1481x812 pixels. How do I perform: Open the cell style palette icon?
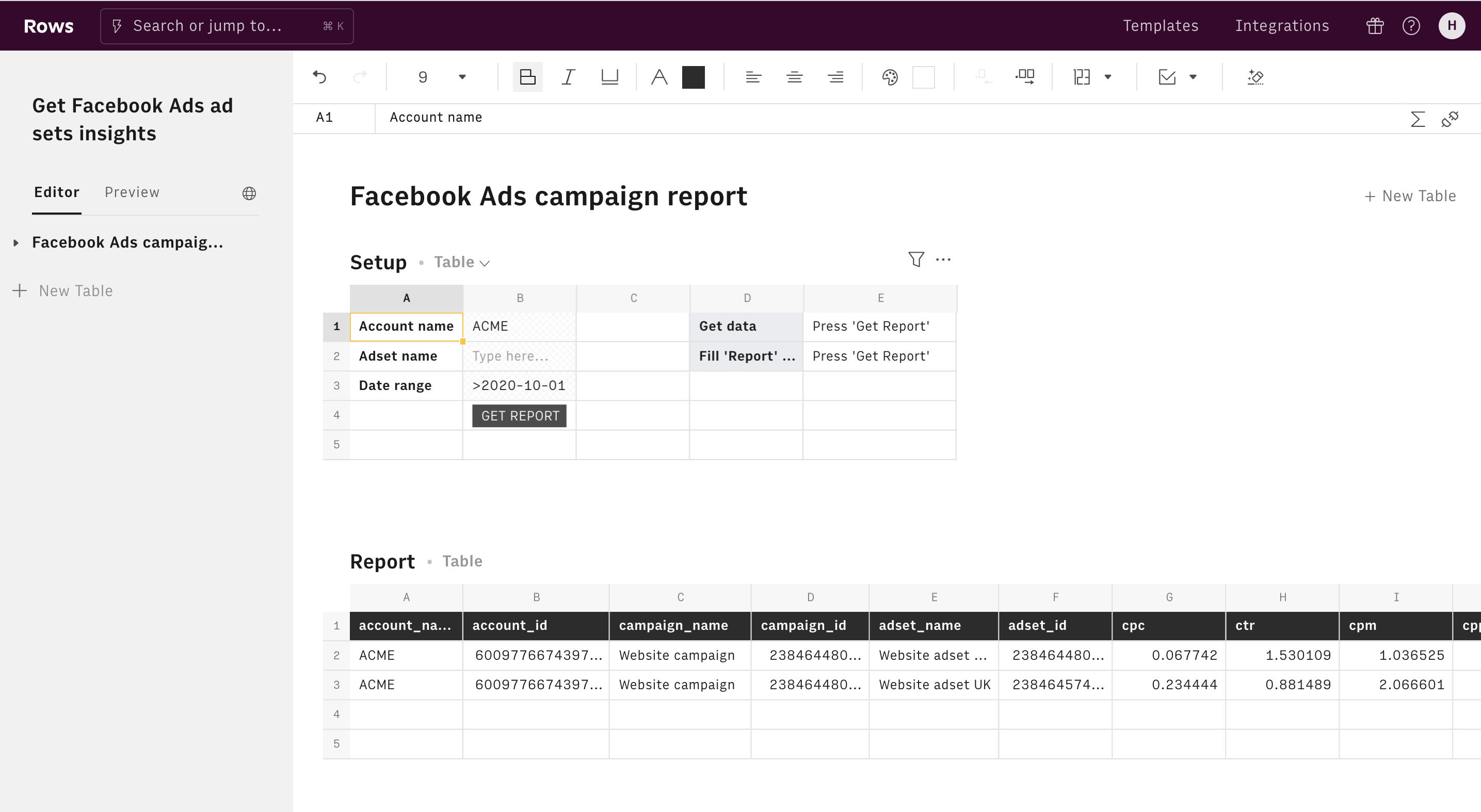tap(890, 77)
